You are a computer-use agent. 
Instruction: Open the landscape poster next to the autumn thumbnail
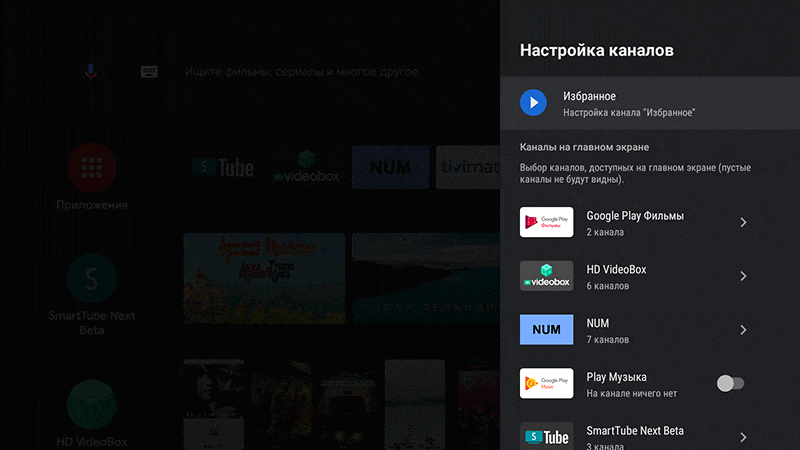427,278
